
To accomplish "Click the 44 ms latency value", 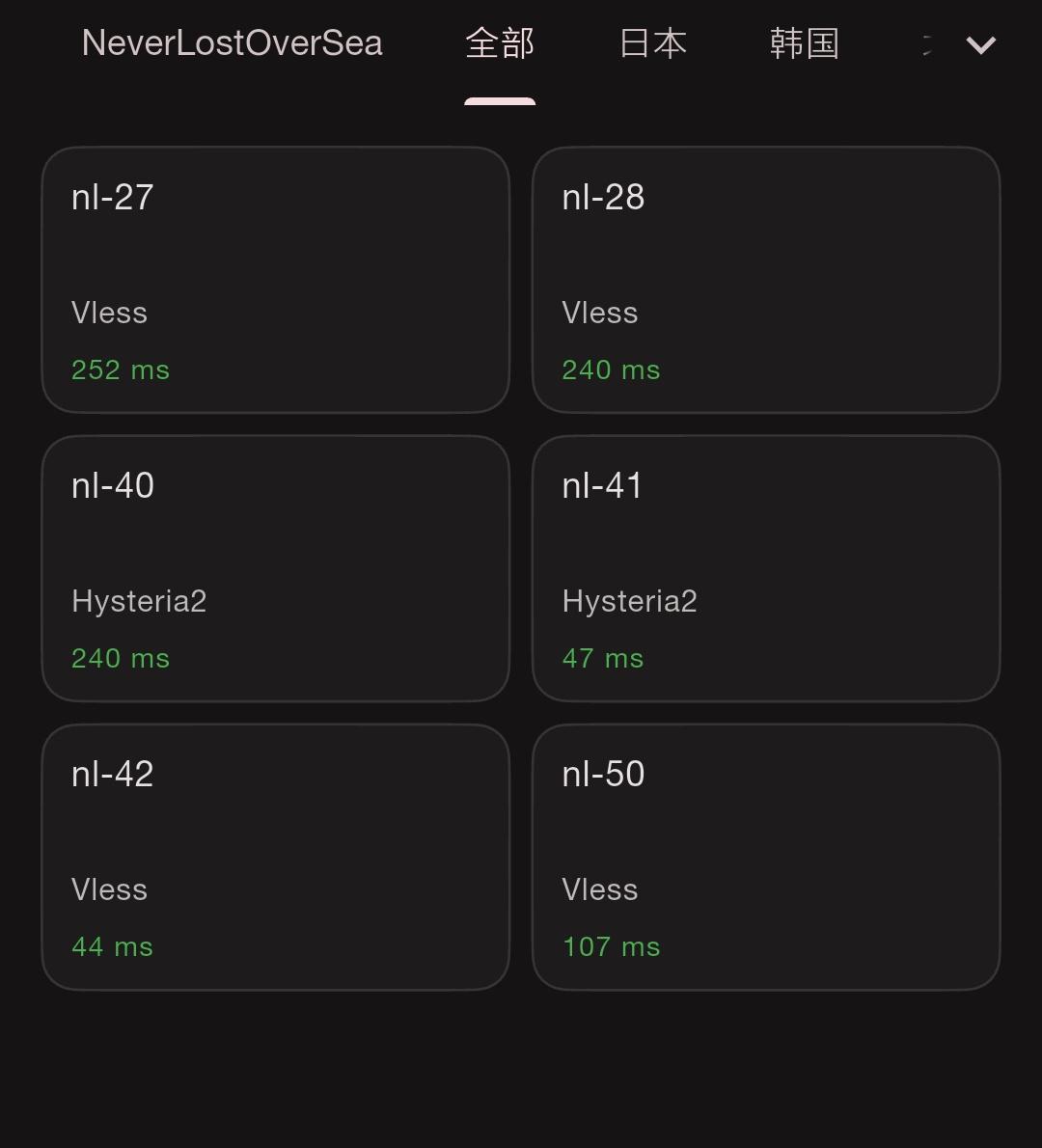I will click(112, 947).
